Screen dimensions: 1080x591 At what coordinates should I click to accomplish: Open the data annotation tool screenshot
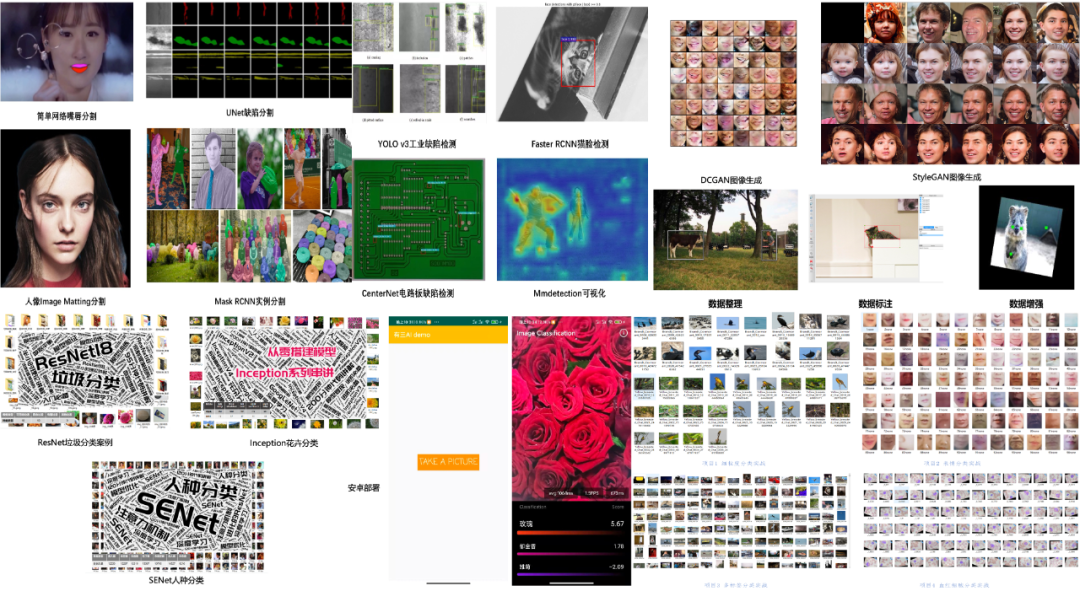pyautogui.click(x=877, y=238)
